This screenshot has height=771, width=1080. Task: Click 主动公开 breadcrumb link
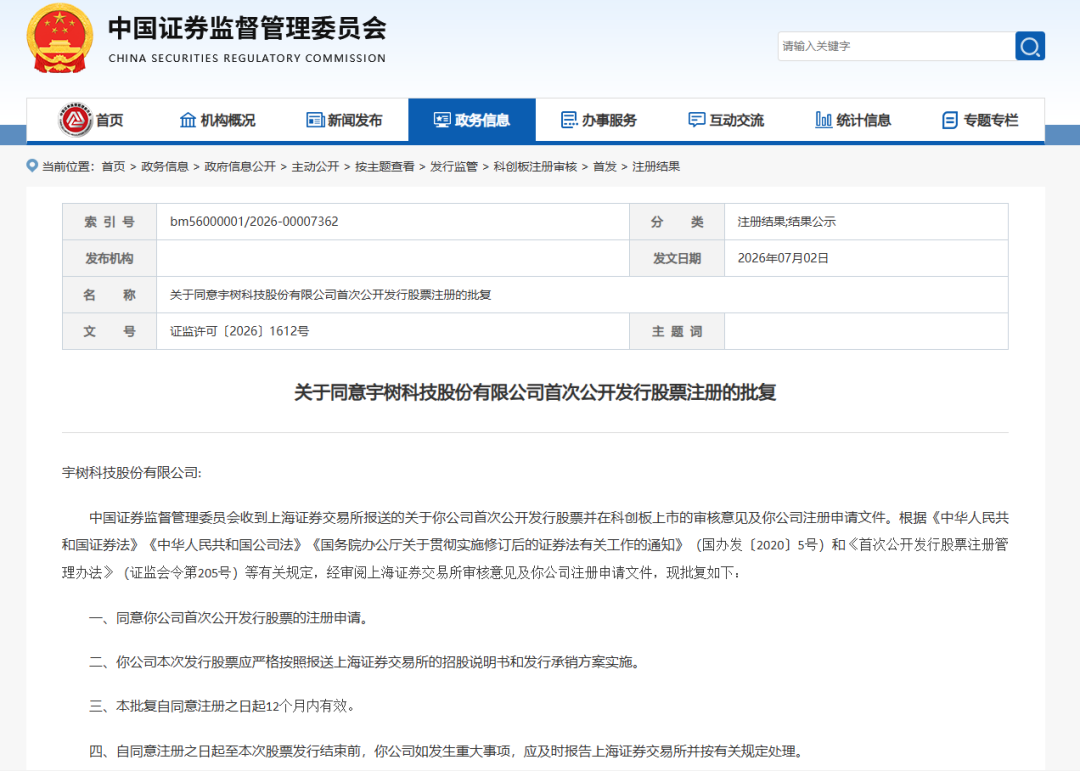(315, 166)
